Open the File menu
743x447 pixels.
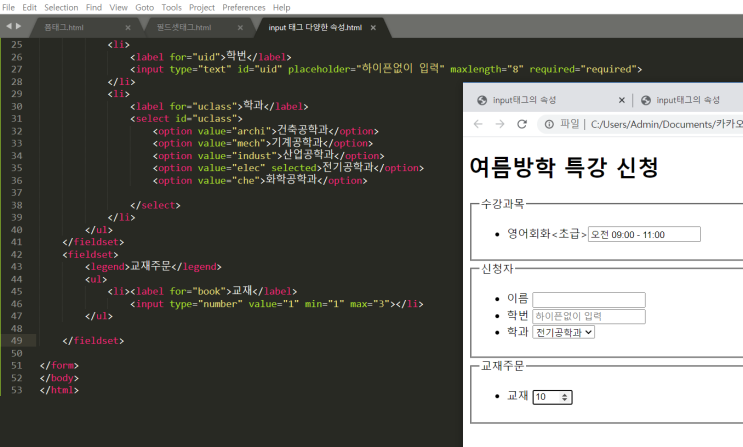[x=9, y=8]
